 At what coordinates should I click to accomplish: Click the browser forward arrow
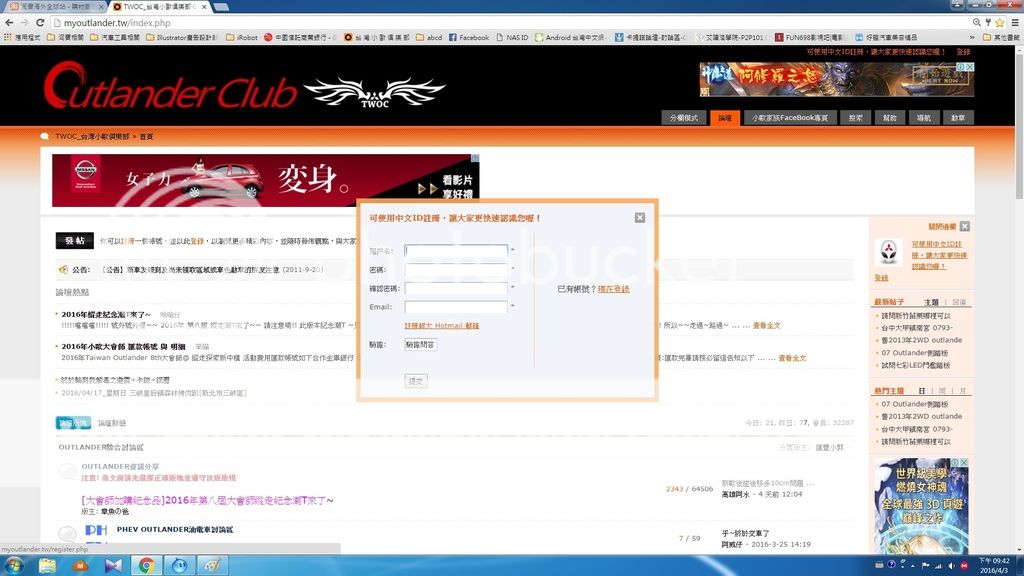(24, 22)
